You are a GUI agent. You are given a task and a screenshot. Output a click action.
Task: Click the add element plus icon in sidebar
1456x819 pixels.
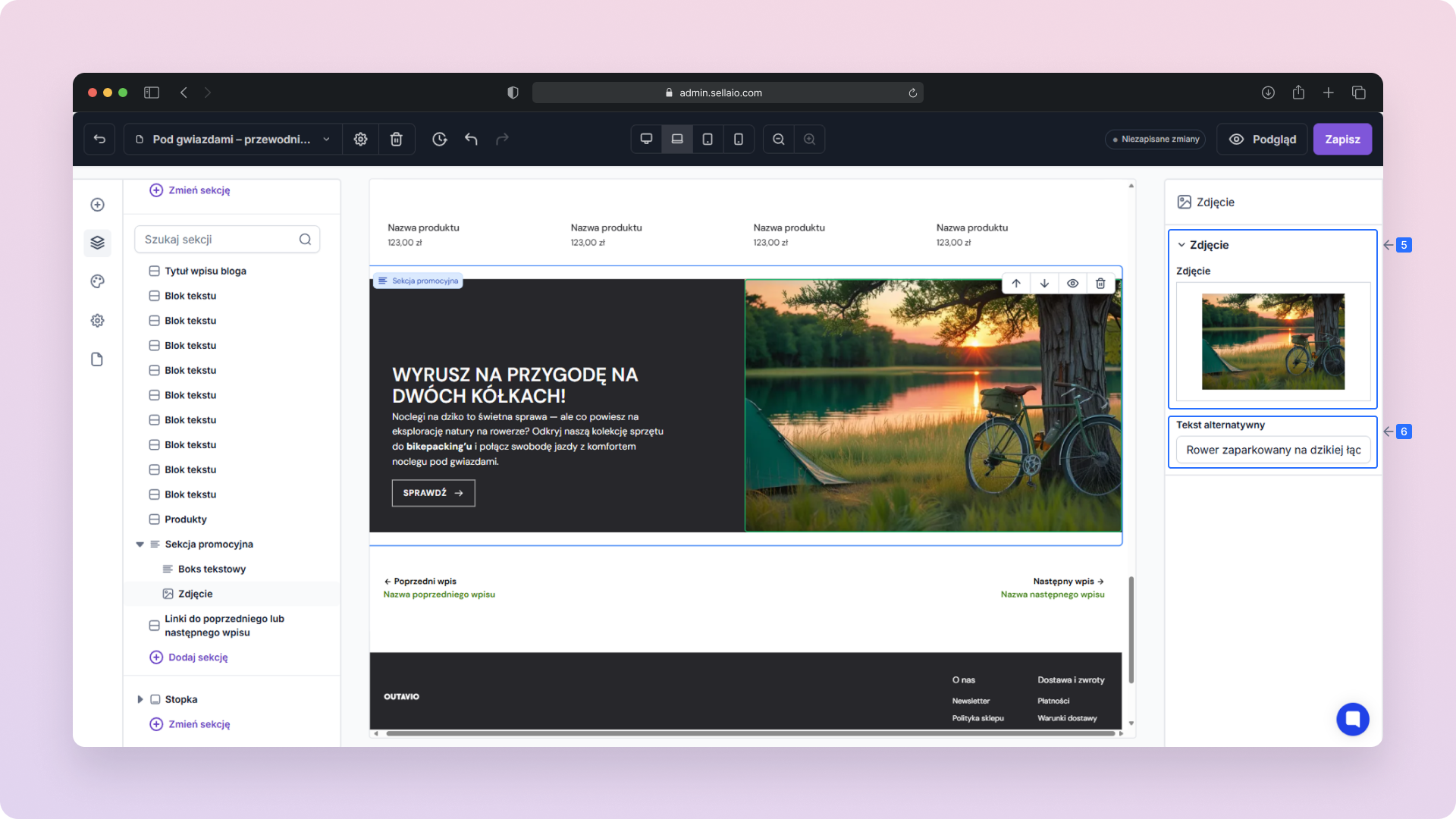tap(97, 205)
